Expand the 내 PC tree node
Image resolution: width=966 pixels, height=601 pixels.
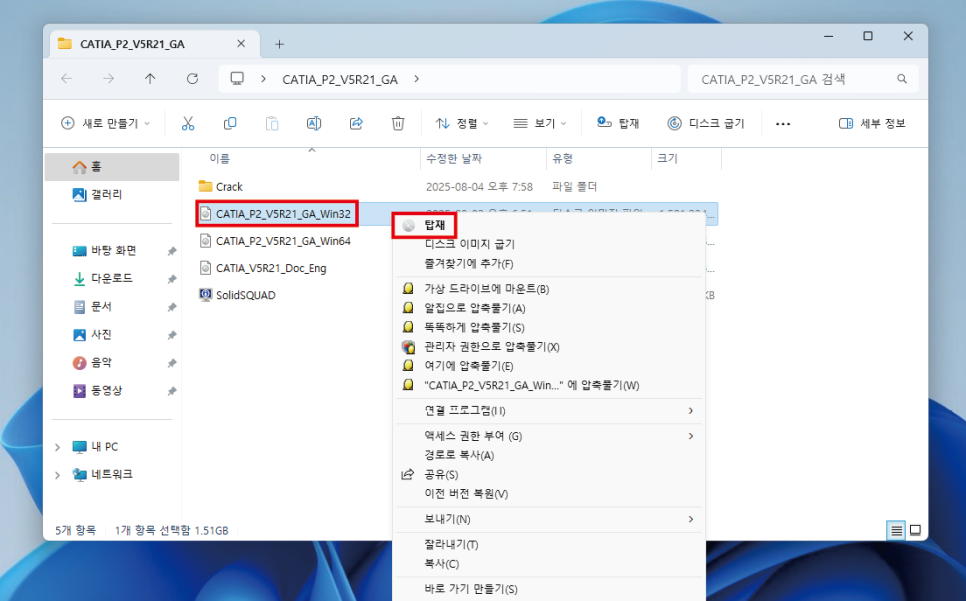tap(57, 447)
